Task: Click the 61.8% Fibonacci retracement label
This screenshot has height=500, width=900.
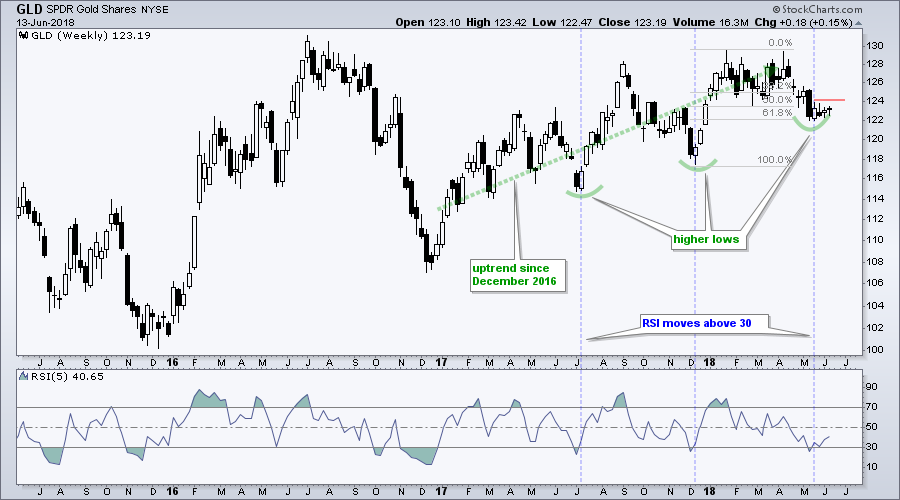Action: [777, 113]
